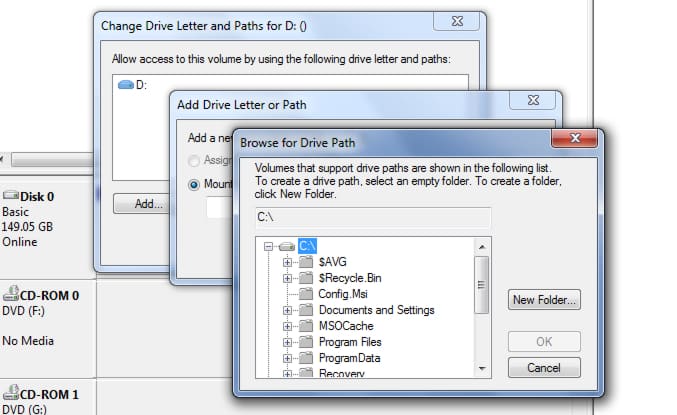The height and width of the screenshot is (415, 677).
Task: Click the New Folder... button
Action: click(544, 300)
